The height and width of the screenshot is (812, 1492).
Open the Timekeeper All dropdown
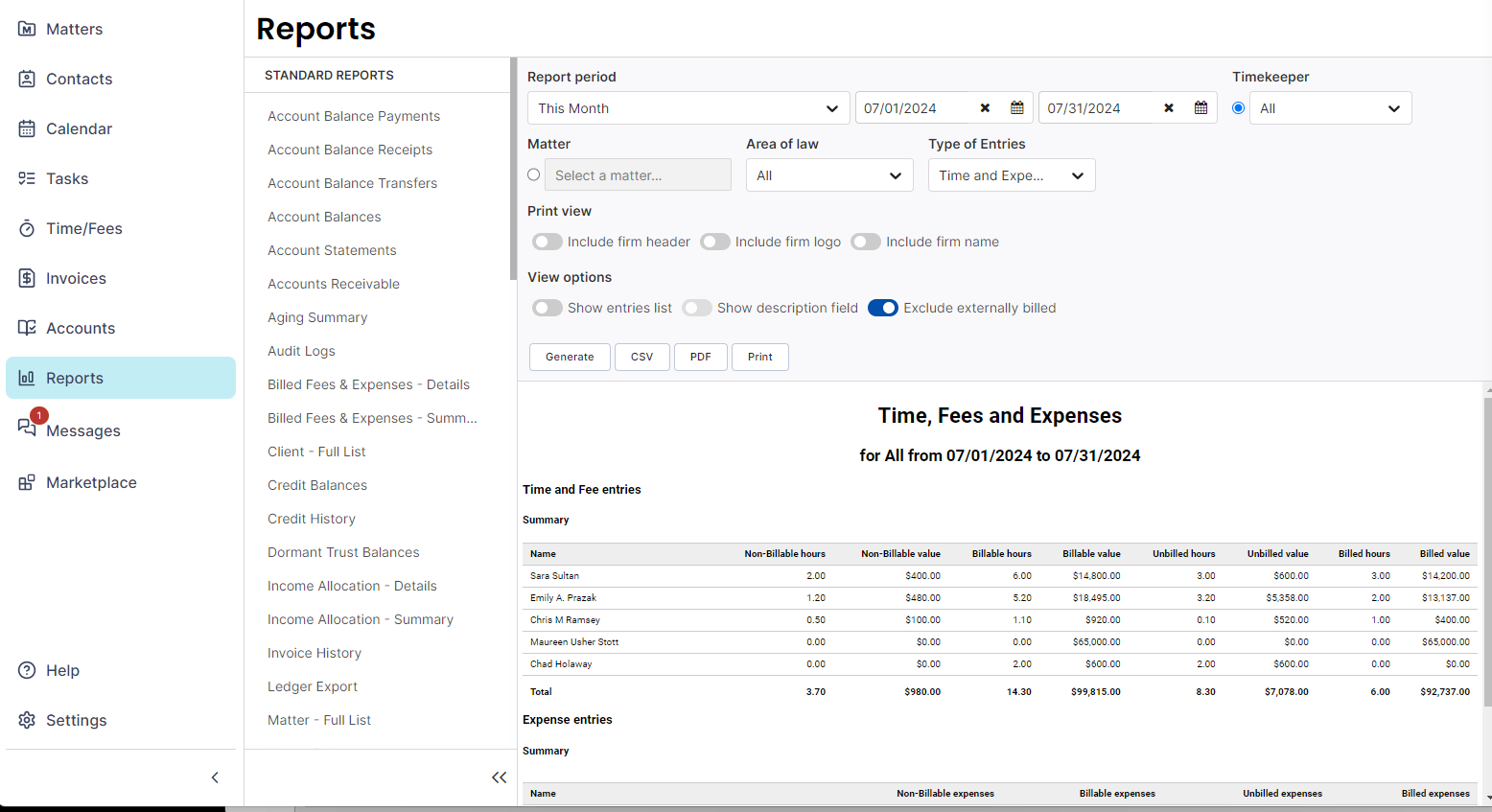pyautogui.click(x=1331, y=108)
